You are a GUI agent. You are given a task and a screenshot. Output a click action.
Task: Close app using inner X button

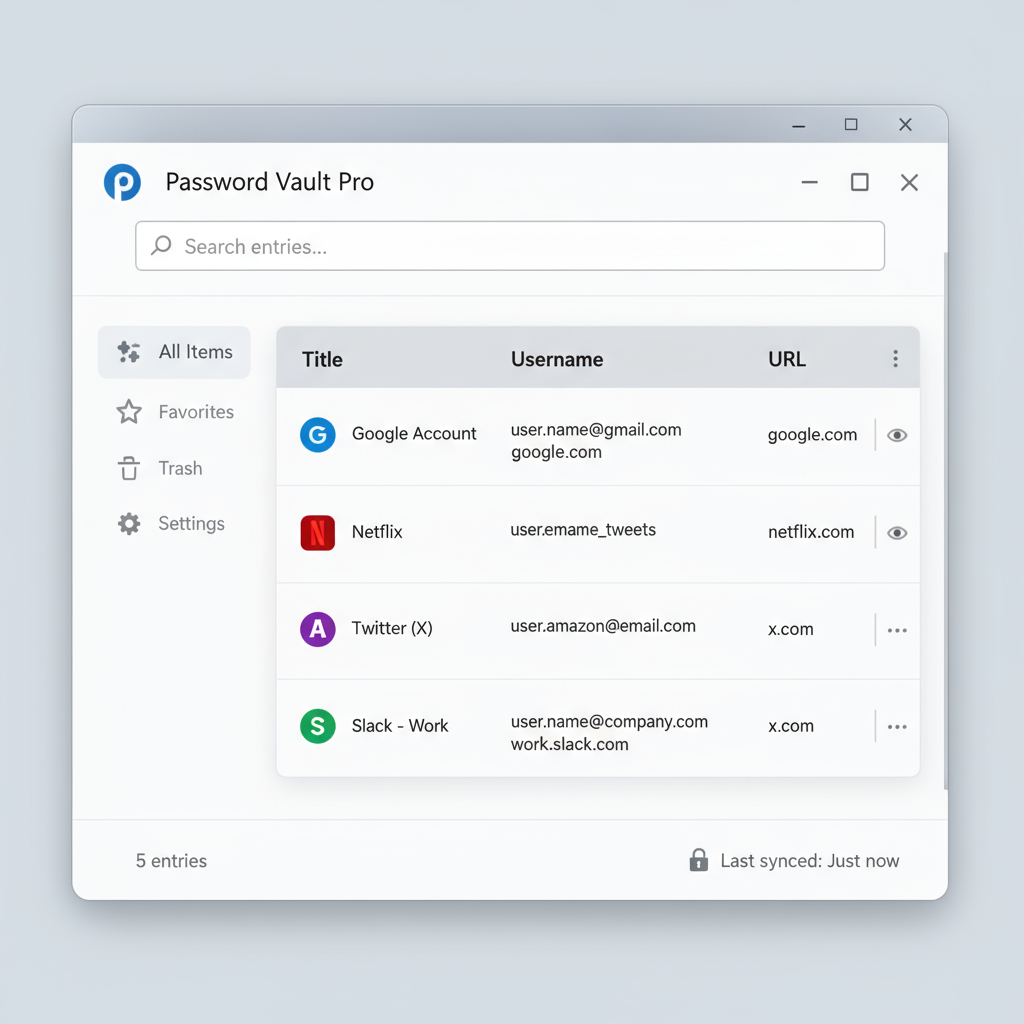pyautogui.click(x=909, y=182)
